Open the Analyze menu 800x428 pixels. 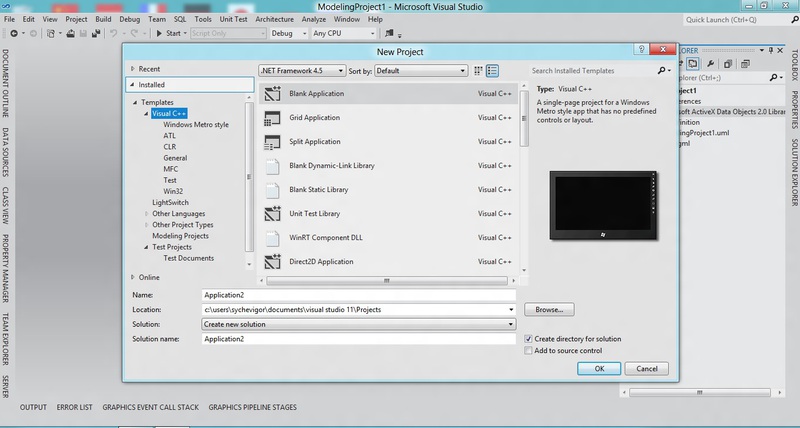pos(313,19)
